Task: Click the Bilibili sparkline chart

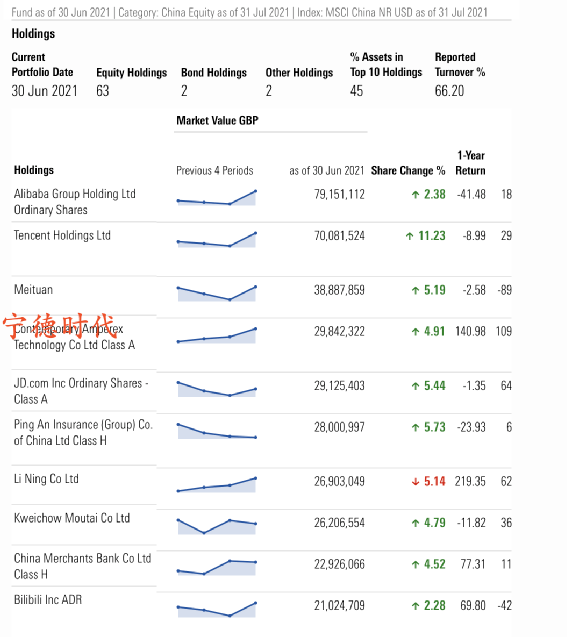Action: coord(216,609)
